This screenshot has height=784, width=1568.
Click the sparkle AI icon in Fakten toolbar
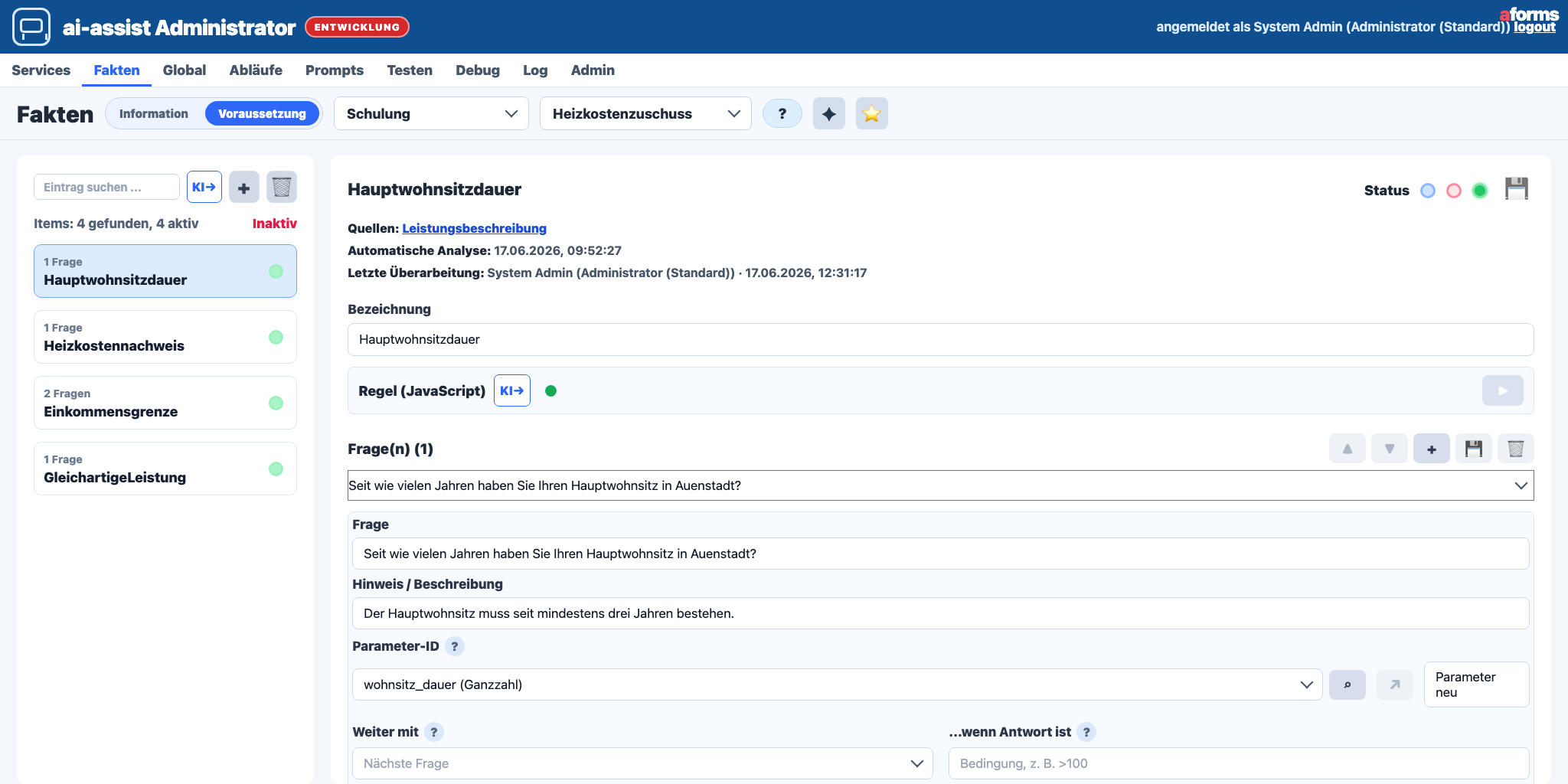tap(828, 113)
